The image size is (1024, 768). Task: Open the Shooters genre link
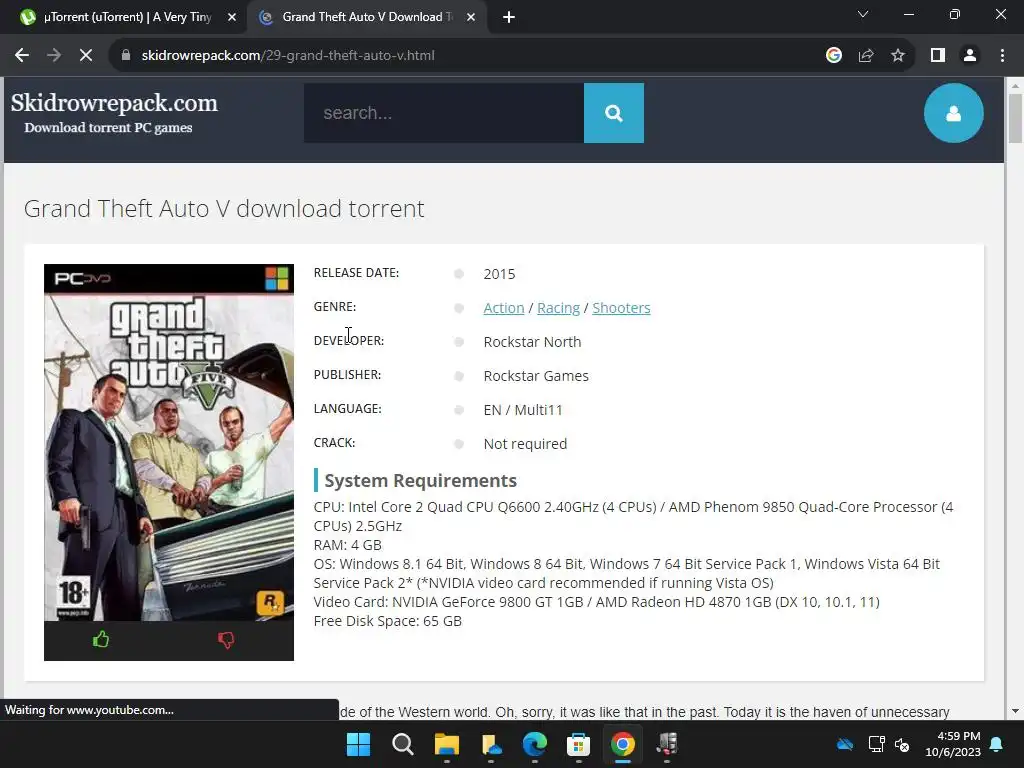click(621, 308)
